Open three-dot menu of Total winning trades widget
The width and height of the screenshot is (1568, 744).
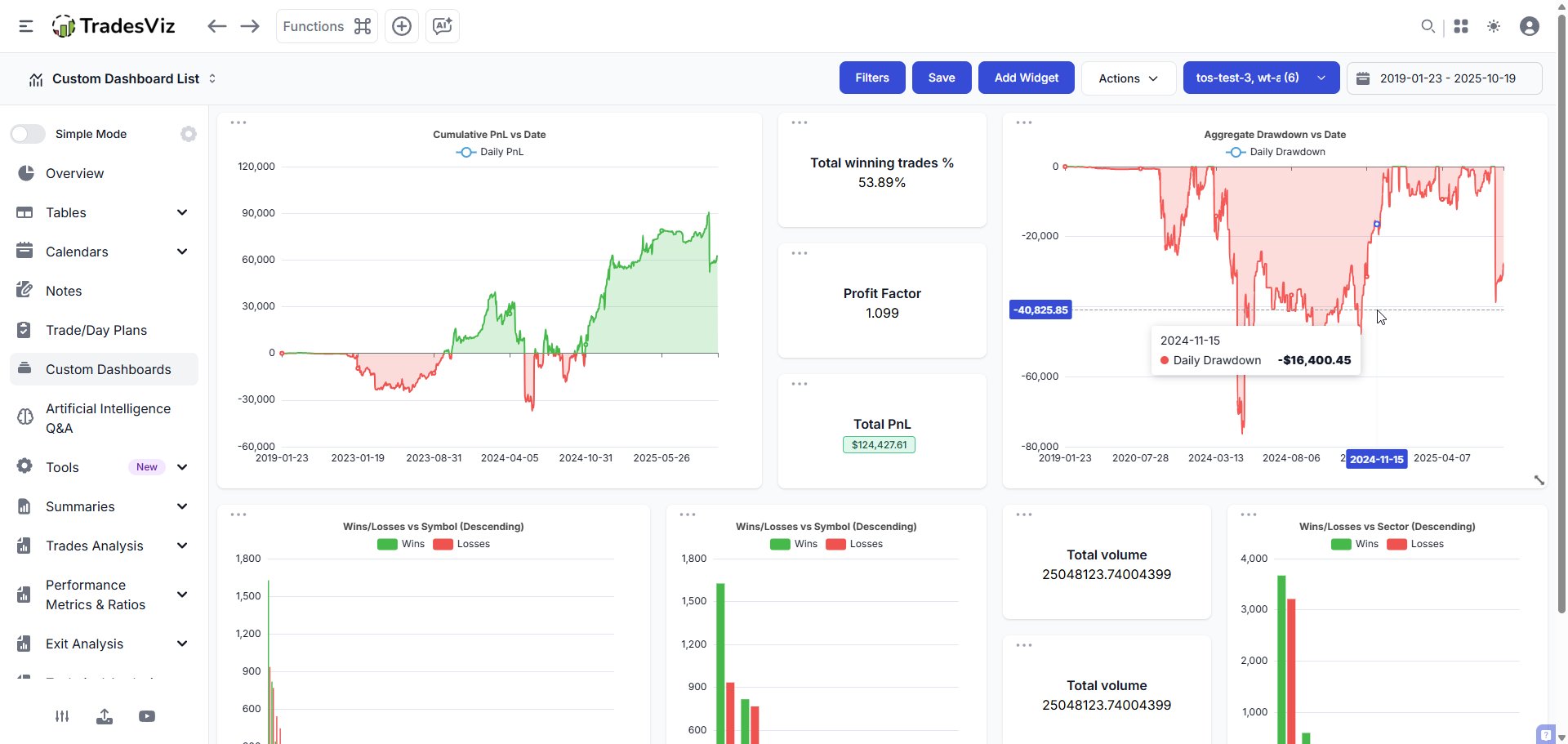pyautogui.click(x=800, y=123)
